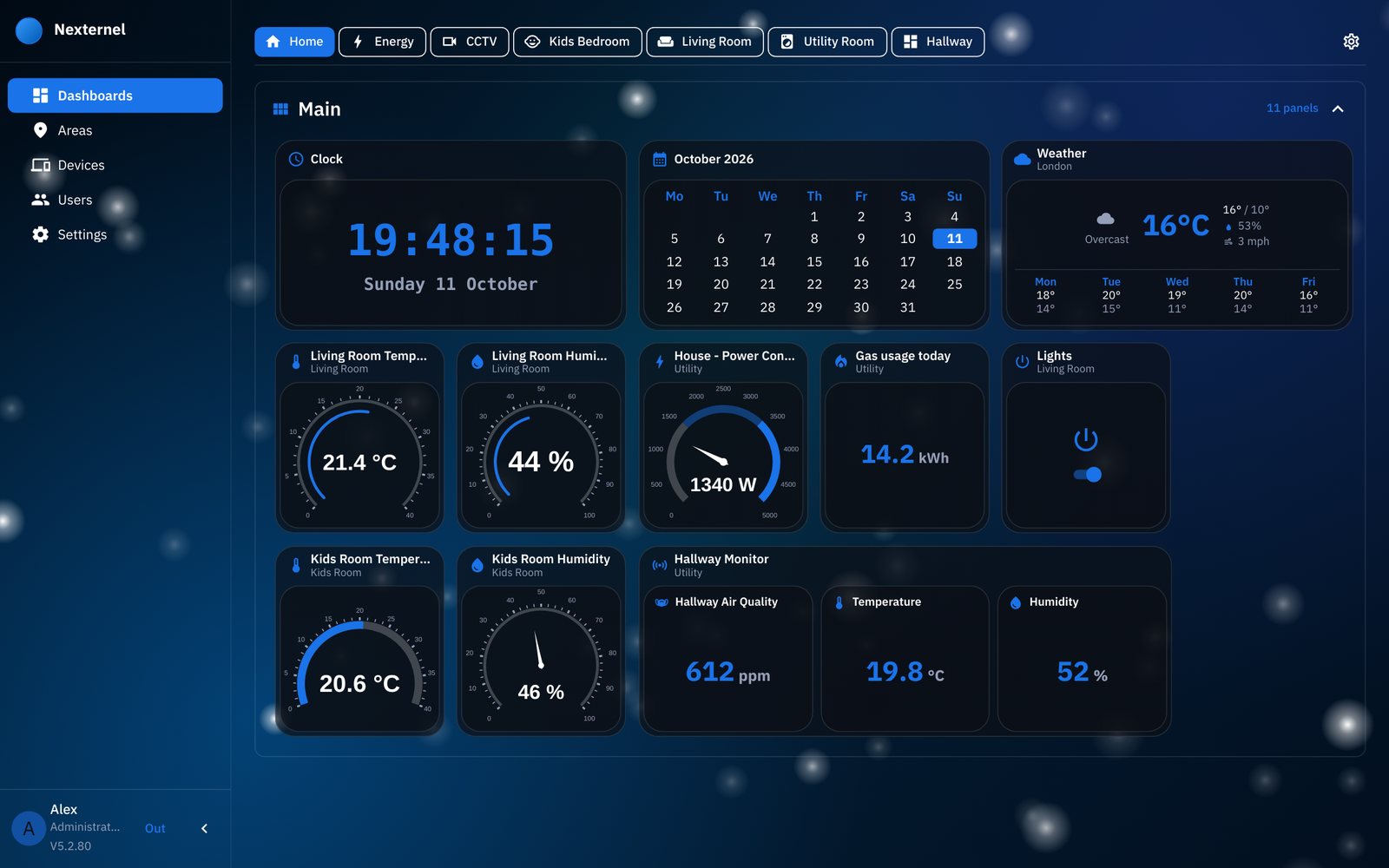Viewport: 1389px width, 868px height.
Task: Open the settings gear icon at top right
Action: point(1351,42)
